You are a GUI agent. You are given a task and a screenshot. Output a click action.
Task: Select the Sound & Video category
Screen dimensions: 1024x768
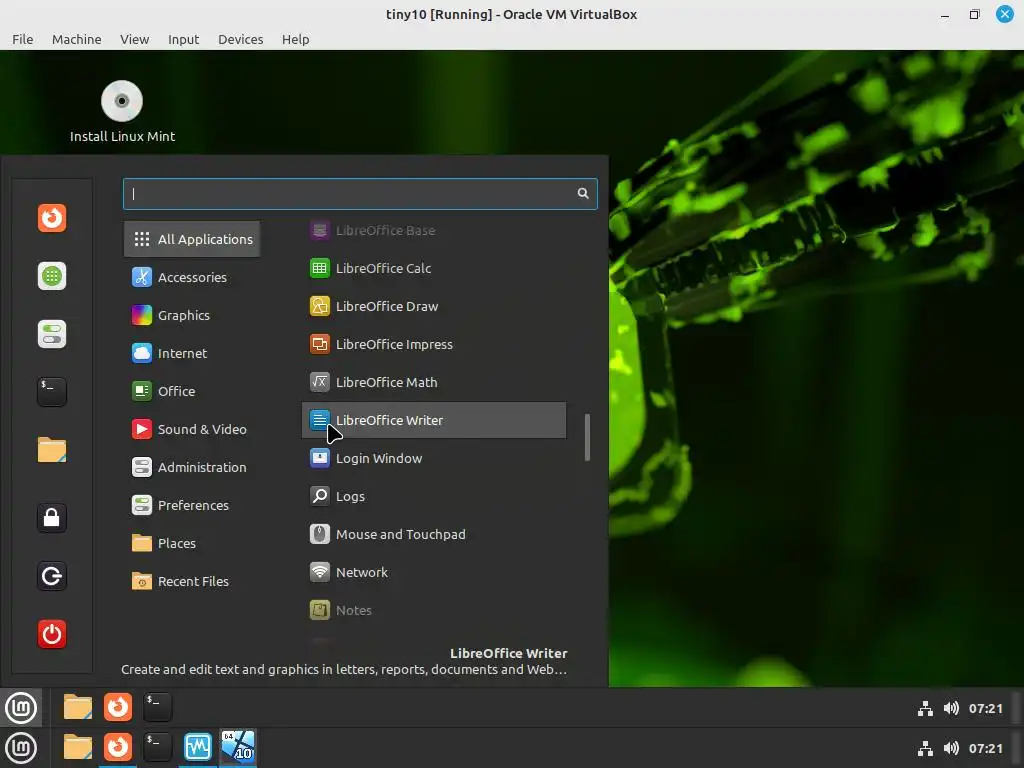point(192,429)
